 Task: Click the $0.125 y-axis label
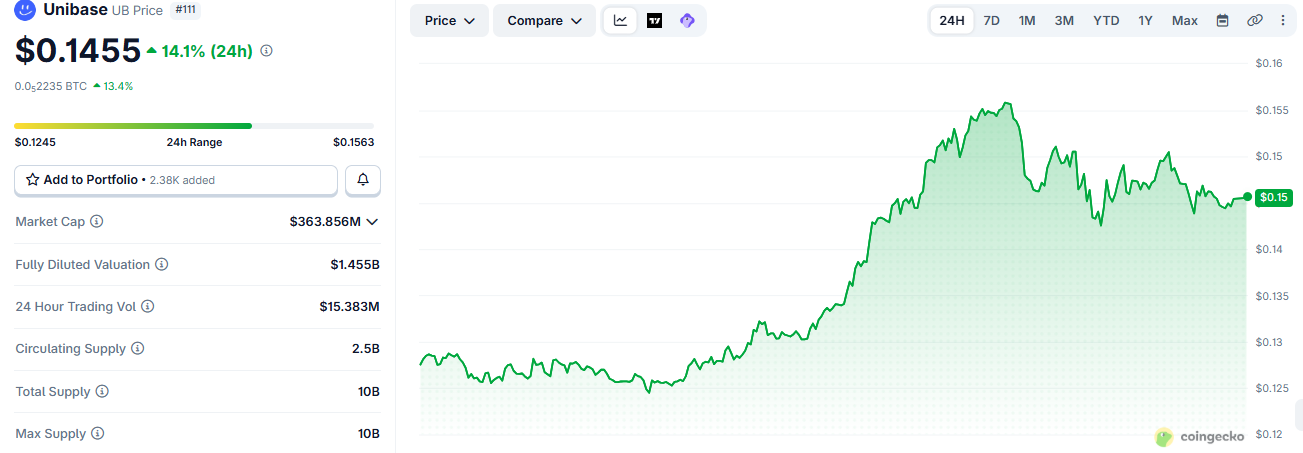(1272, 388)
